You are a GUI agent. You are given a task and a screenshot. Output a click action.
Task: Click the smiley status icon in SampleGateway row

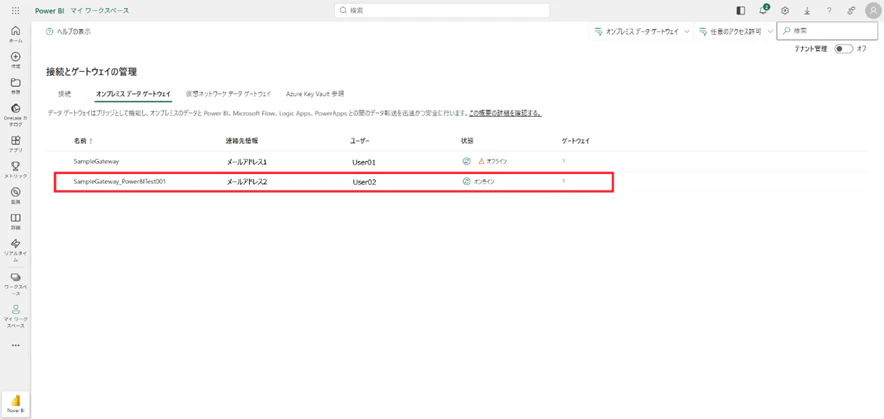(466, 161)
